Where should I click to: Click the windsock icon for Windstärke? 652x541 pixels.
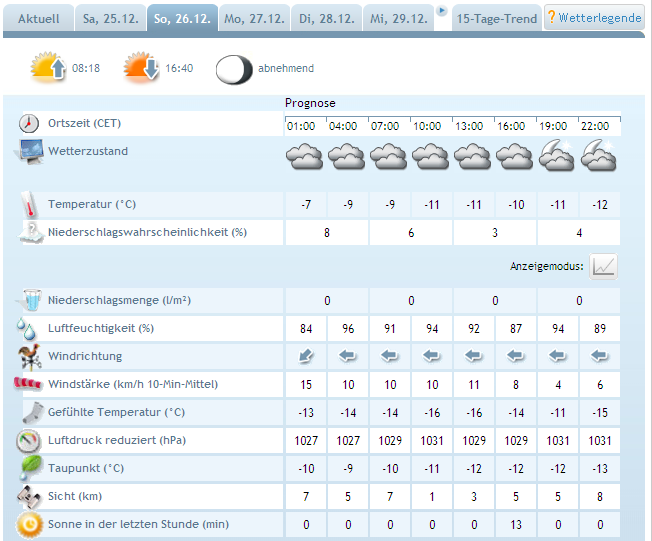click(x=28, y=383)
